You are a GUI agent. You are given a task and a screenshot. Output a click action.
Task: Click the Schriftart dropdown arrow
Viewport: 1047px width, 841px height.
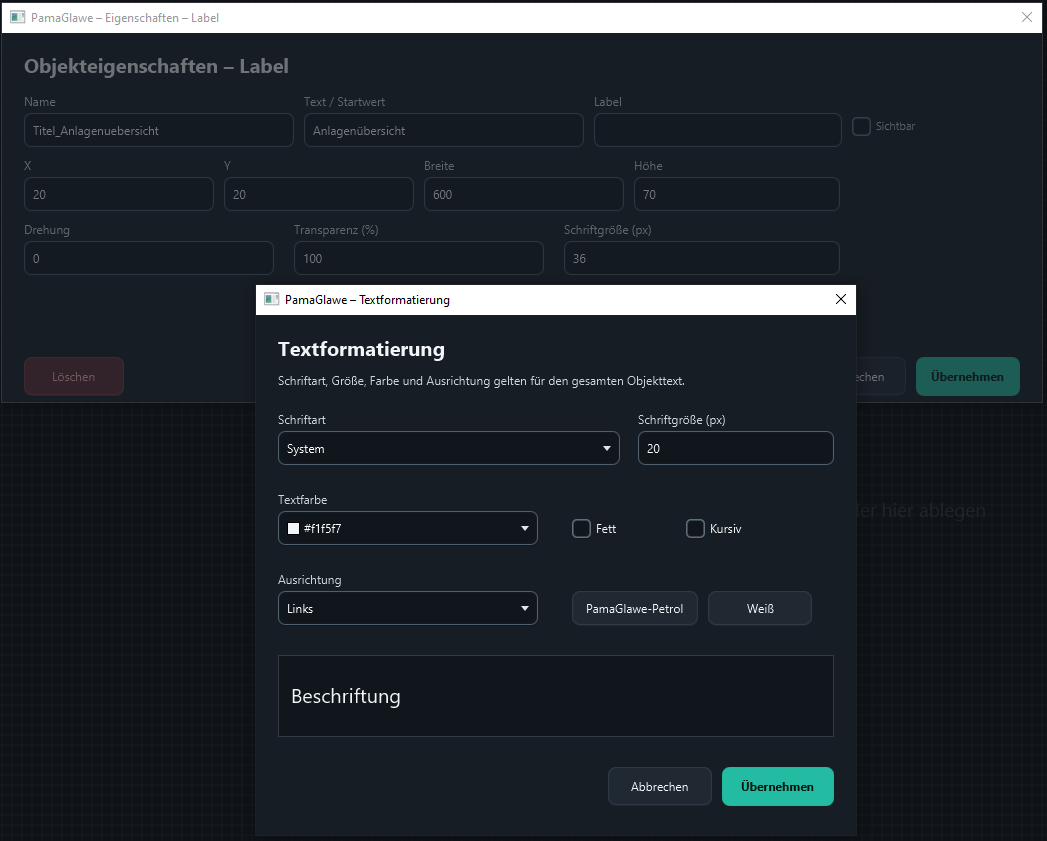(607, 448)
